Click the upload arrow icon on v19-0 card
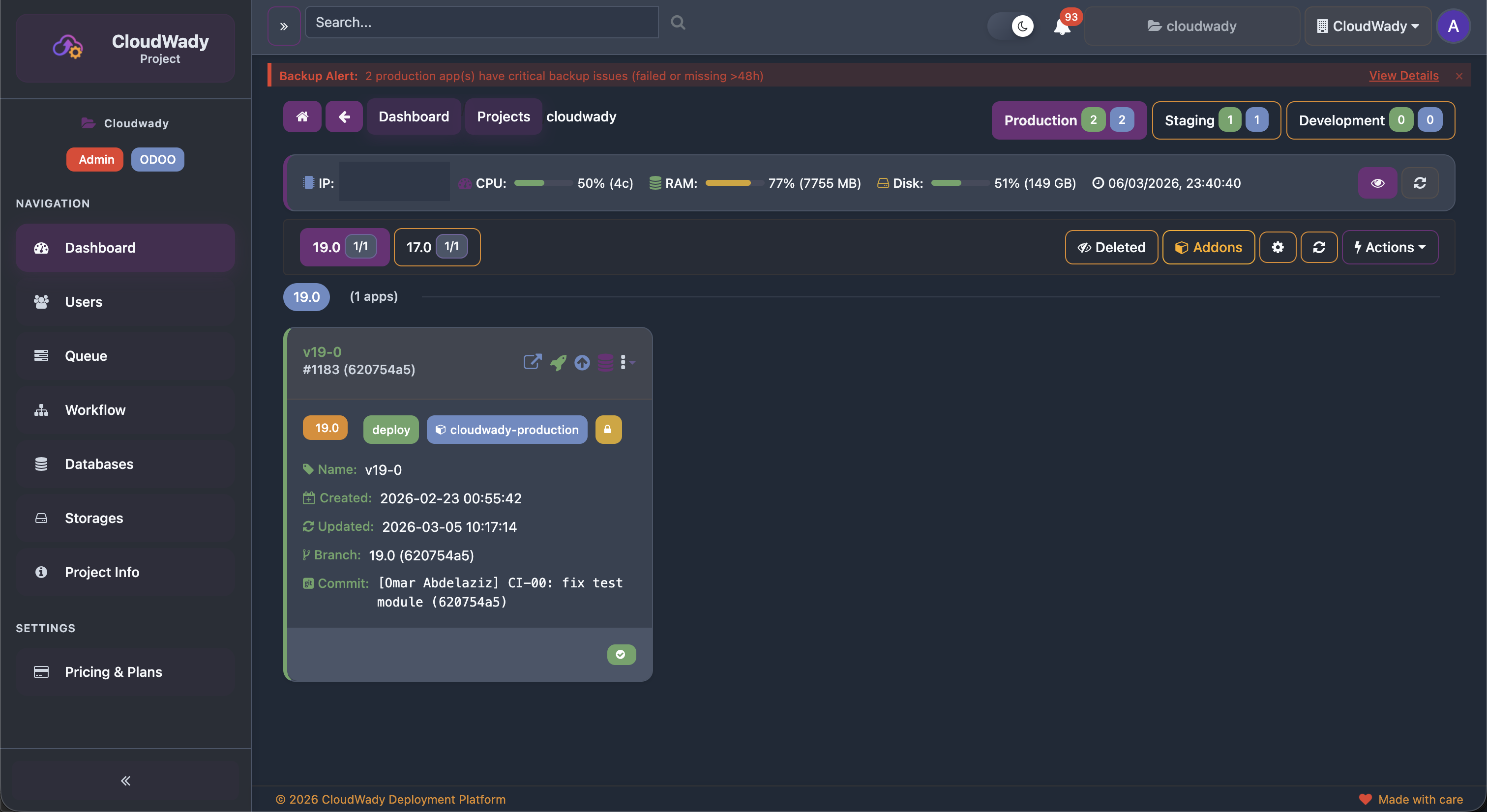Image resolution: width=1487 pixels, height=812 pixels. 581,362
